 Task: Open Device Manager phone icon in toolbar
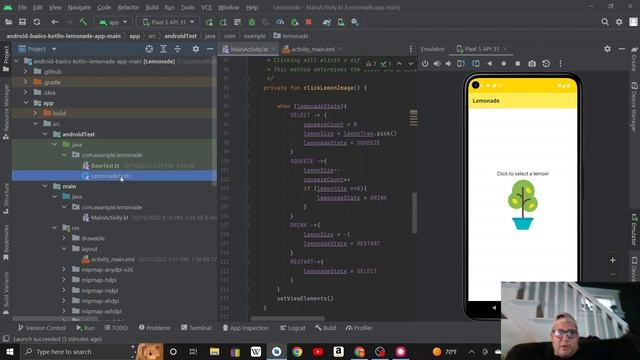point(341,22)
